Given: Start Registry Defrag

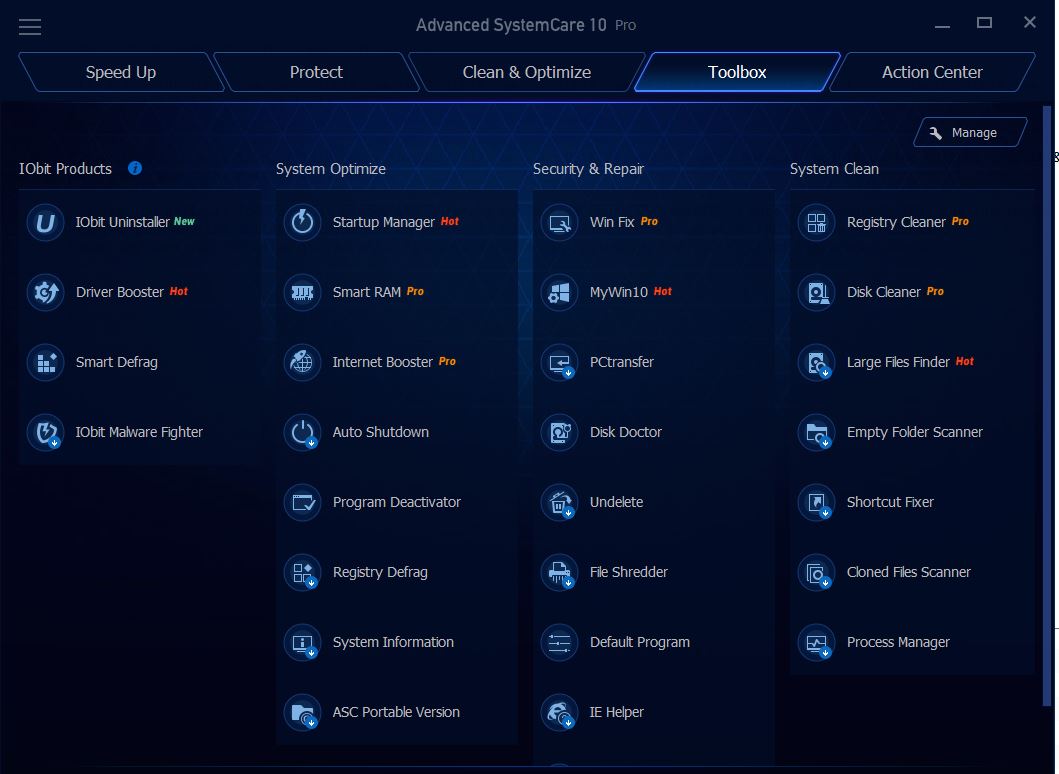Looking at the screenshot, I should pyautogui.click(x=378, y=572).
